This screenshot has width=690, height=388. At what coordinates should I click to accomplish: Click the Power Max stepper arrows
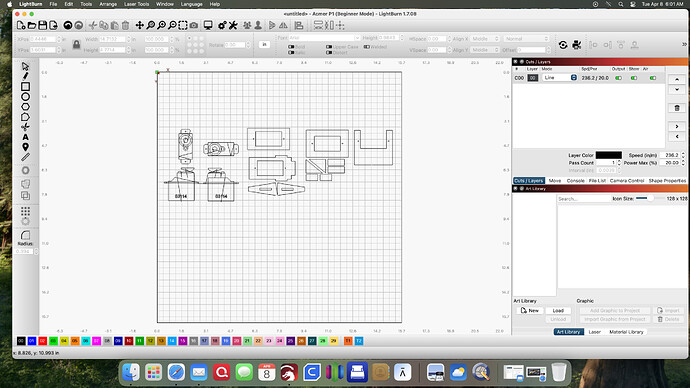tap(683, 163)
